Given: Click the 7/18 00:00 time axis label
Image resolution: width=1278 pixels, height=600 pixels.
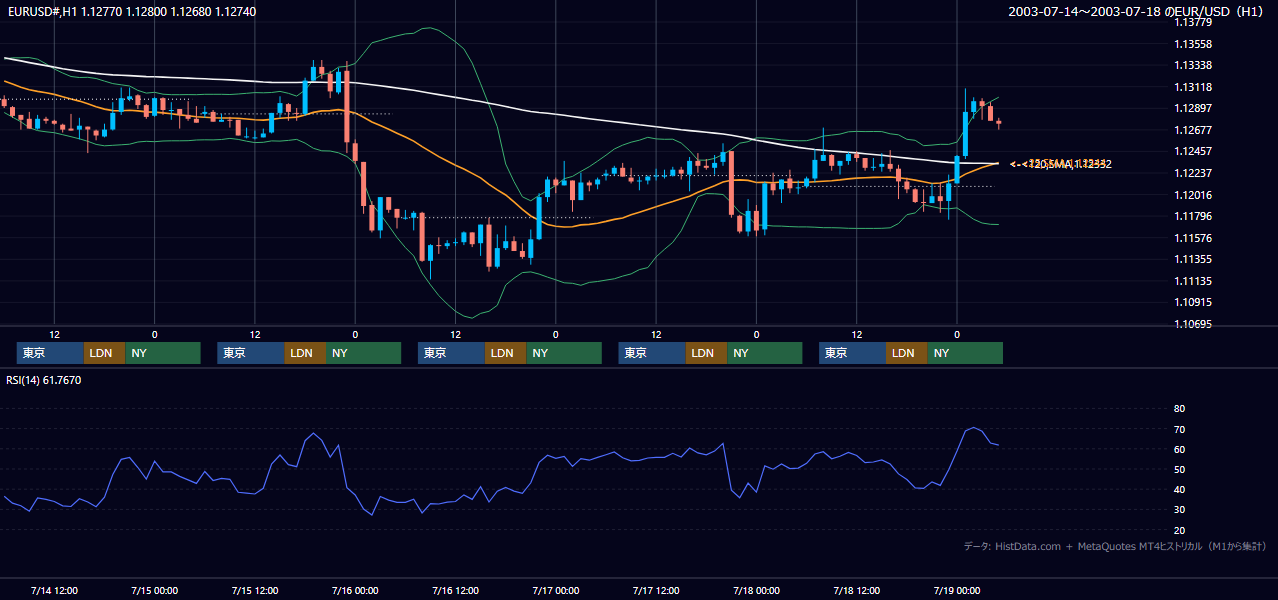Looking at the screenshot, I should (756, 590).
